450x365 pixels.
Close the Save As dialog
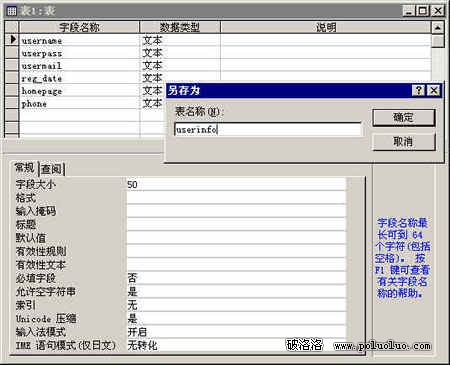click(433, 90)
